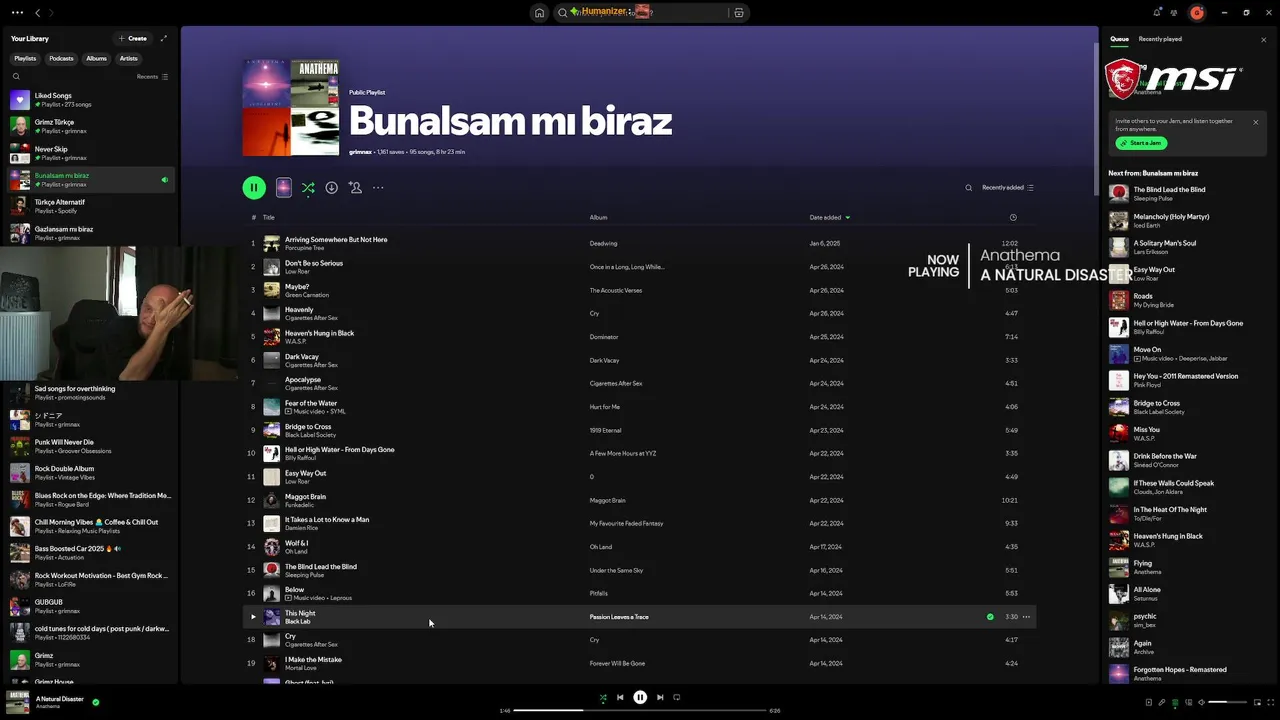Toggle the Now Playing view

[1149, 702]
